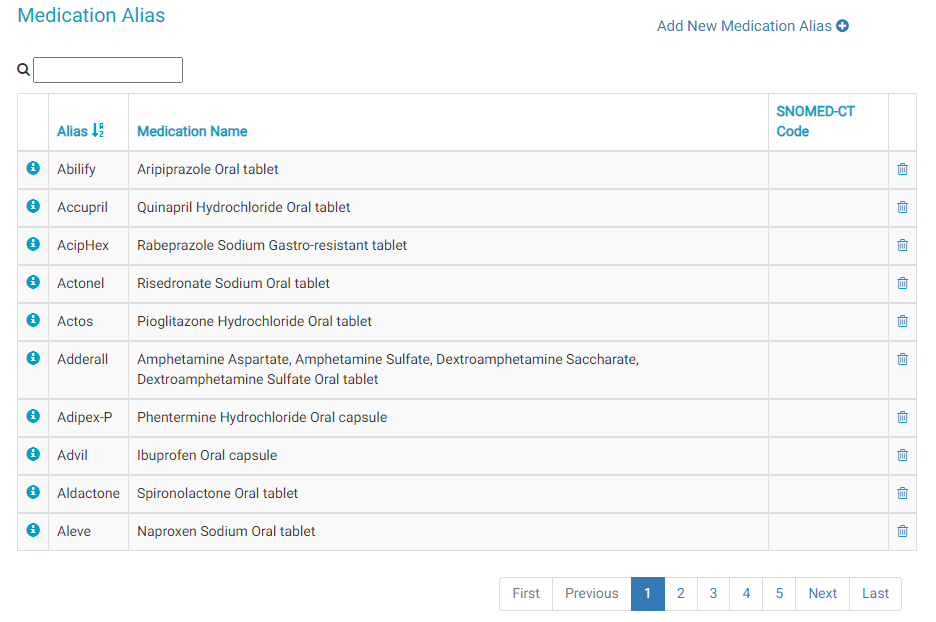Viewport: 936px width, 622px height.
Task: Open info icon next to Adderall
Action: [x=33, y=358]
